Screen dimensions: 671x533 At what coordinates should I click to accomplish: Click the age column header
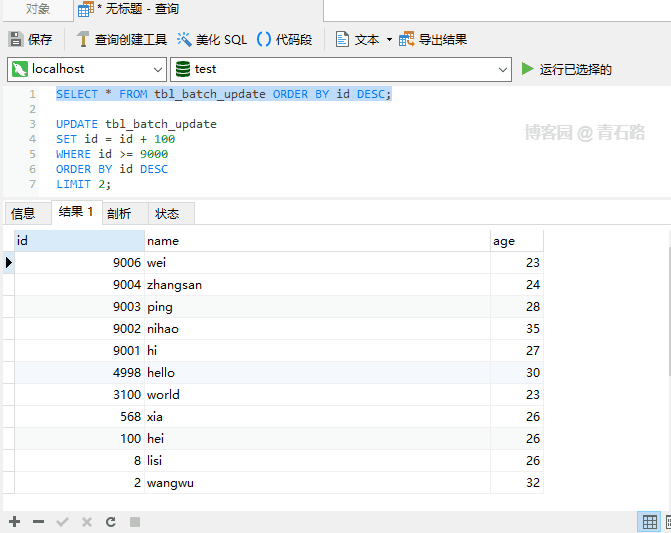(517, 241)
